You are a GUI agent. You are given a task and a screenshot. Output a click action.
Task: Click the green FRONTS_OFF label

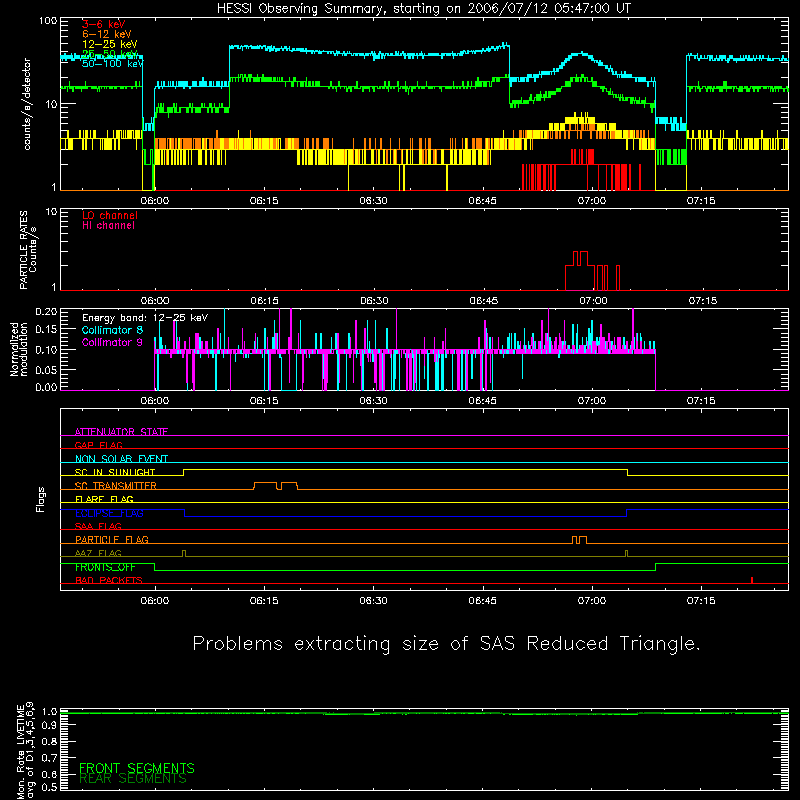point(105,567)
